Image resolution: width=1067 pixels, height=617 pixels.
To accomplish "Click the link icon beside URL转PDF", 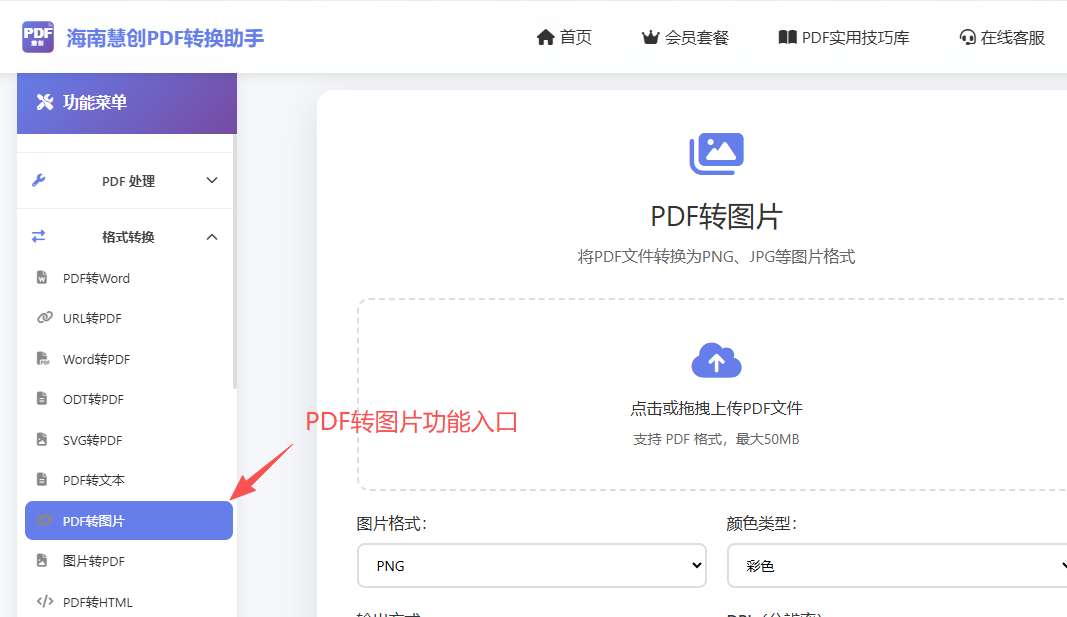I will pyautogui.click(x=45, y=318).
